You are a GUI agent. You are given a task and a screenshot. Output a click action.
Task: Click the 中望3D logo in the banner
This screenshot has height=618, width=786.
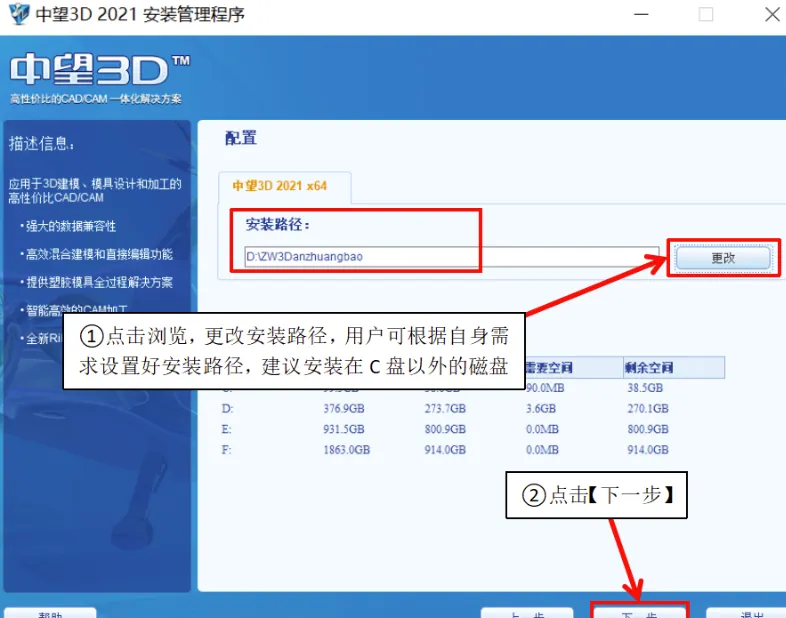coord(100,69)
